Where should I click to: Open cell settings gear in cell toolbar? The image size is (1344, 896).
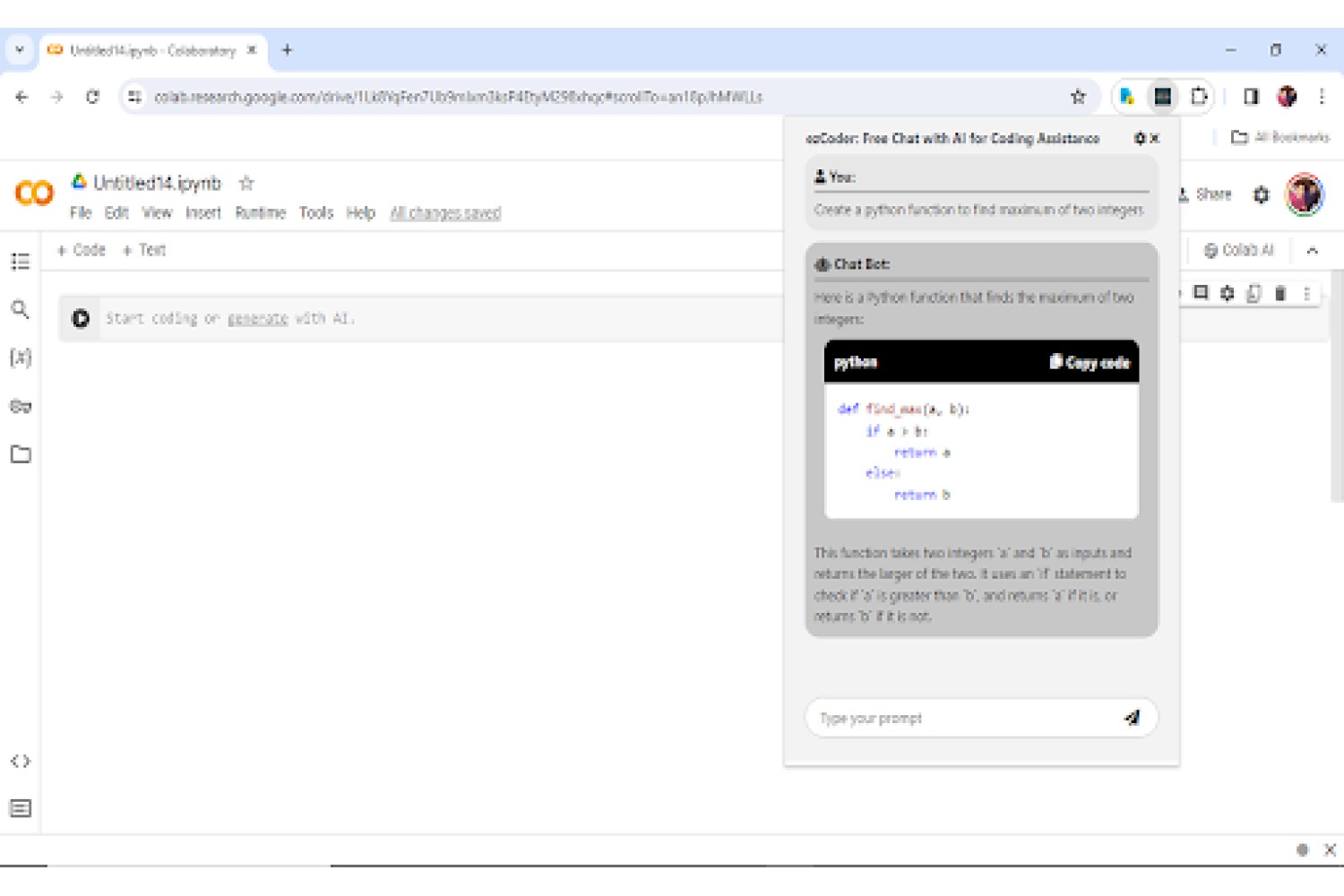1228,293
